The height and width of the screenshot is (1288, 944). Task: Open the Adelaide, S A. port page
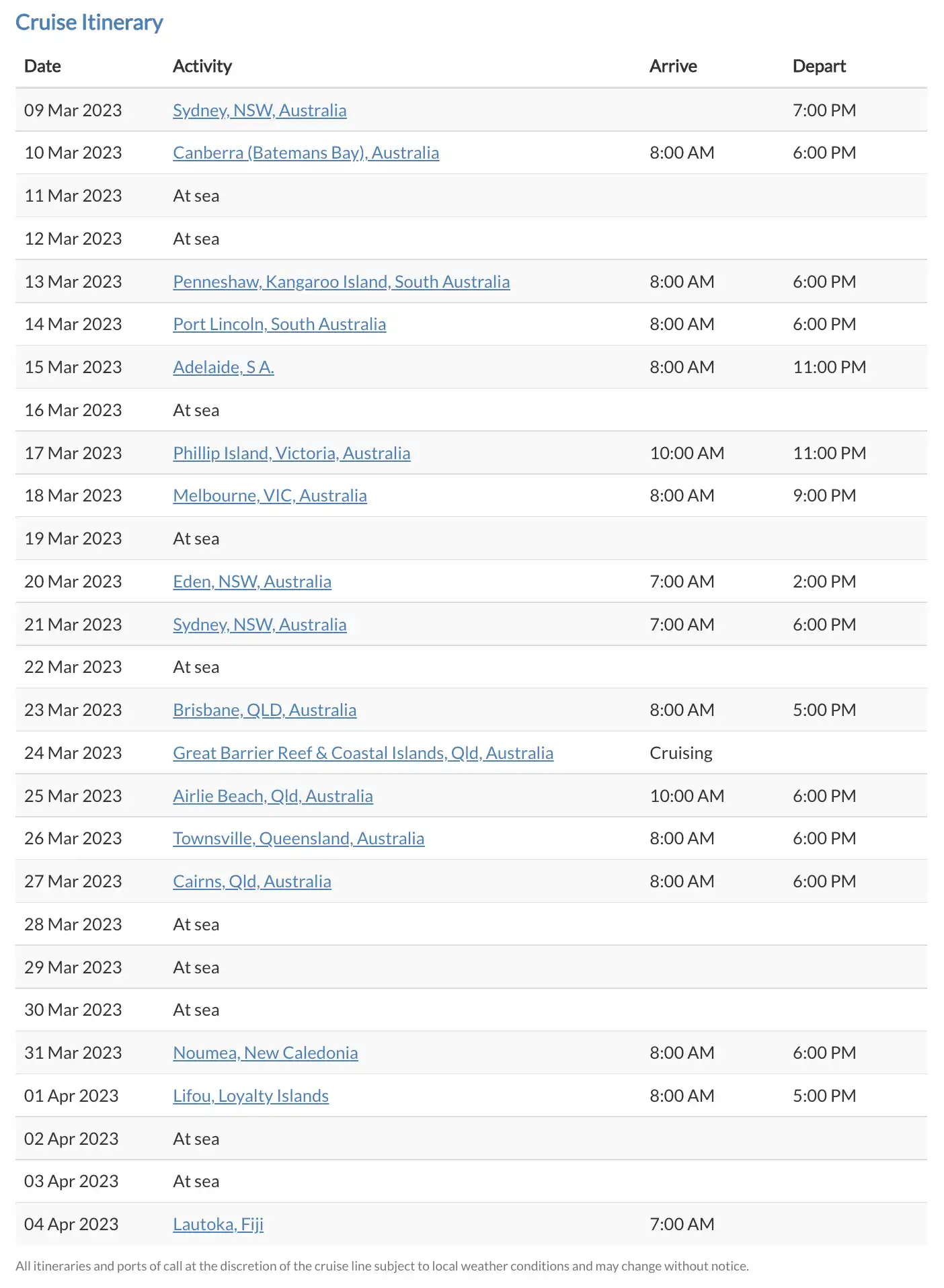[x=223, y=368]
